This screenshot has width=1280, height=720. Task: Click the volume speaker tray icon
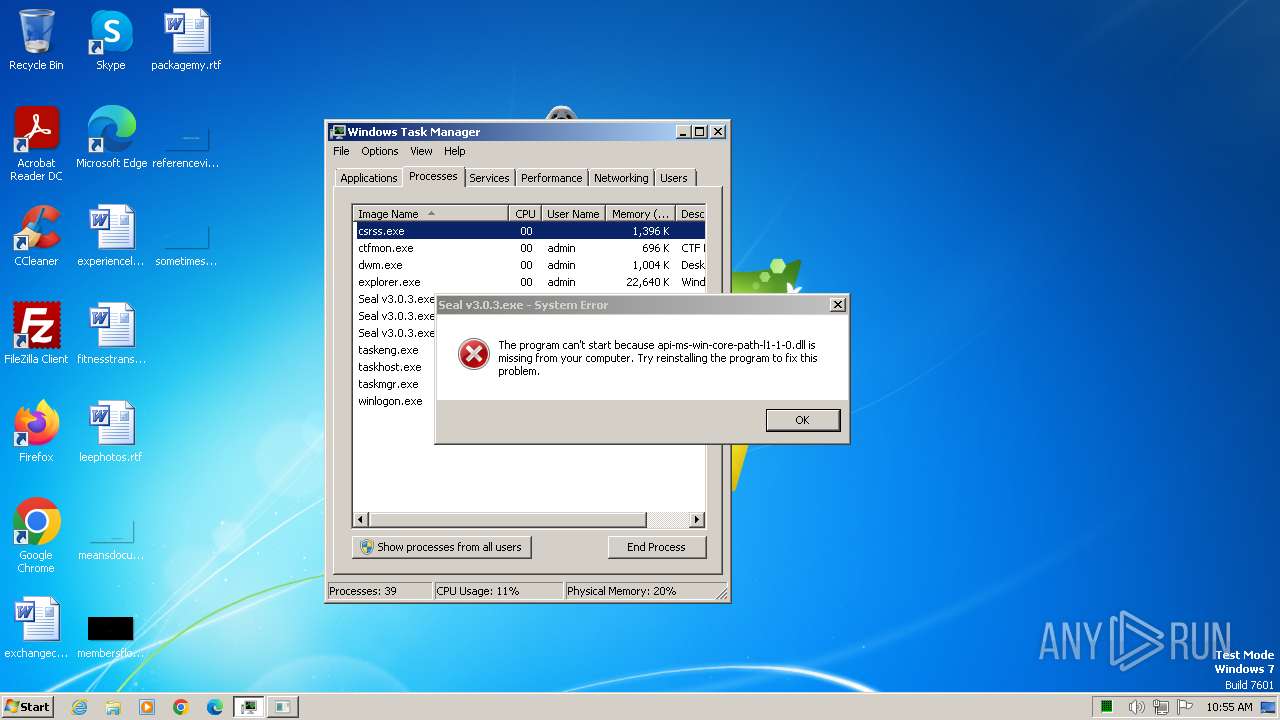click(1136, 707)
